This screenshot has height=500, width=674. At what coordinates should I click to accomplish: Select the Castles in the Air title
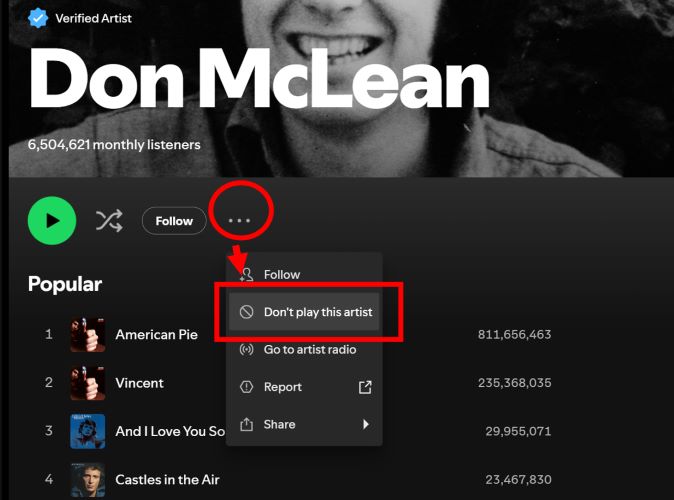[168, 479]
